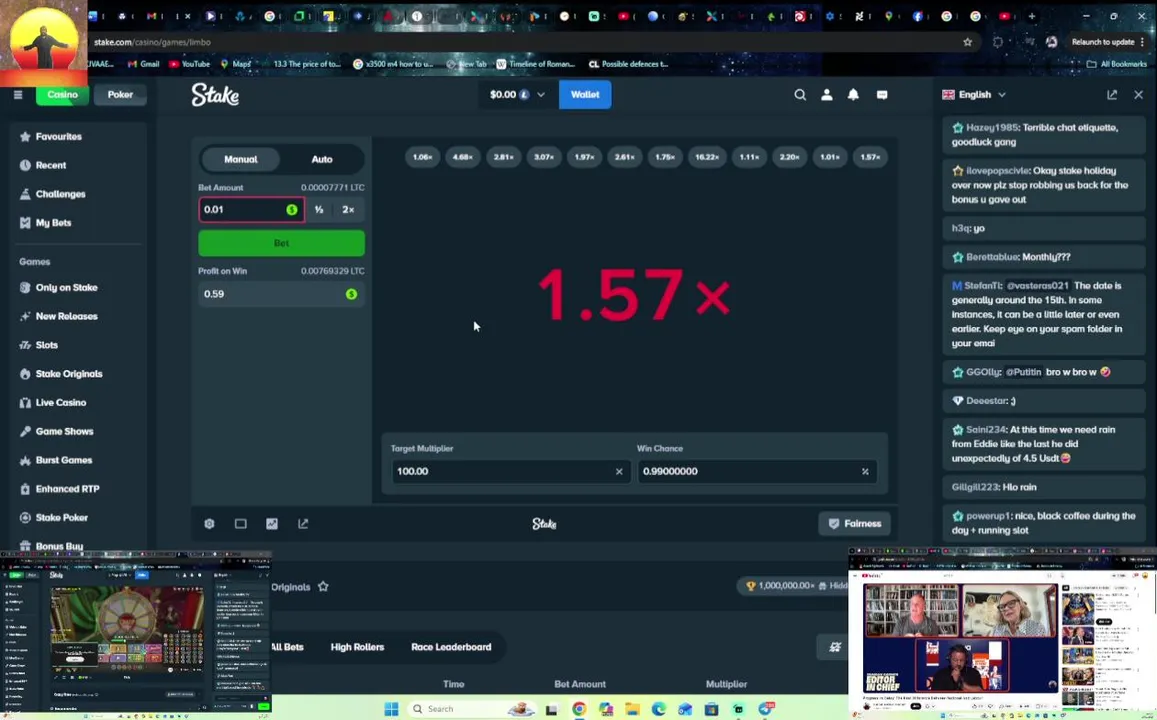Screen dimensions: 1157x720
Task: Double the bet amount with 2×
Action: point(348,210)
